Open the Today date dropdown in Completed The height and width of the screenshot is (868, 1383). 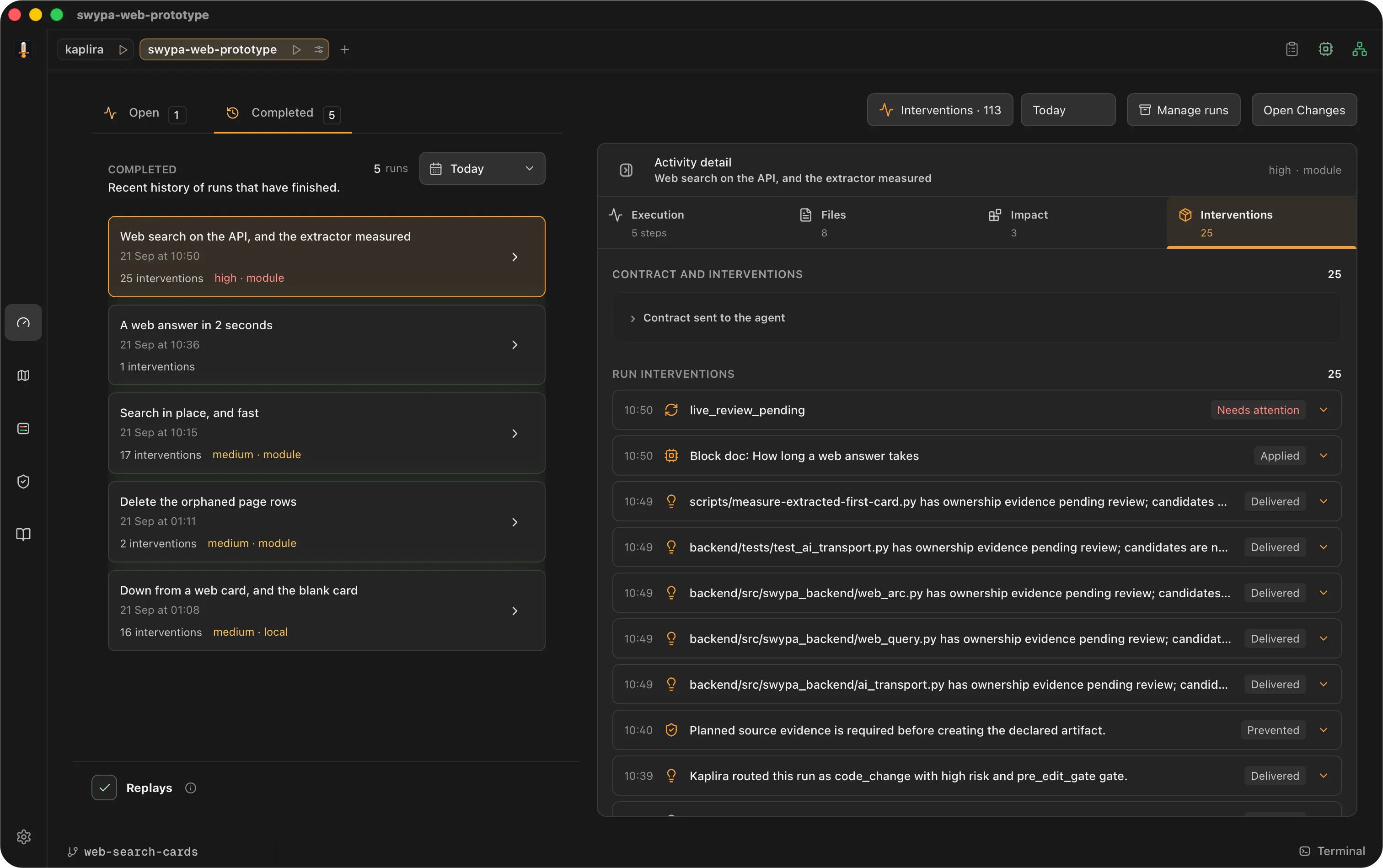tap(482, 169)
